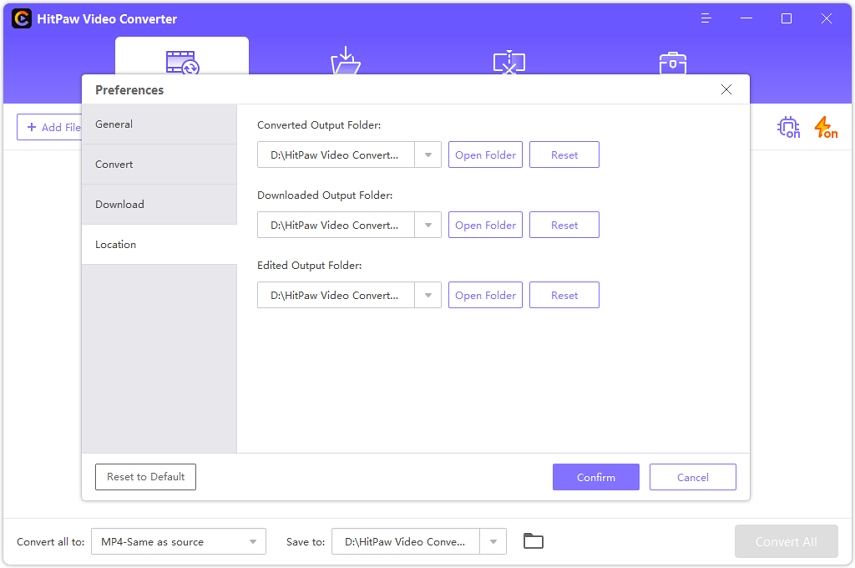Click the Convert All button

tap(786, 541)
